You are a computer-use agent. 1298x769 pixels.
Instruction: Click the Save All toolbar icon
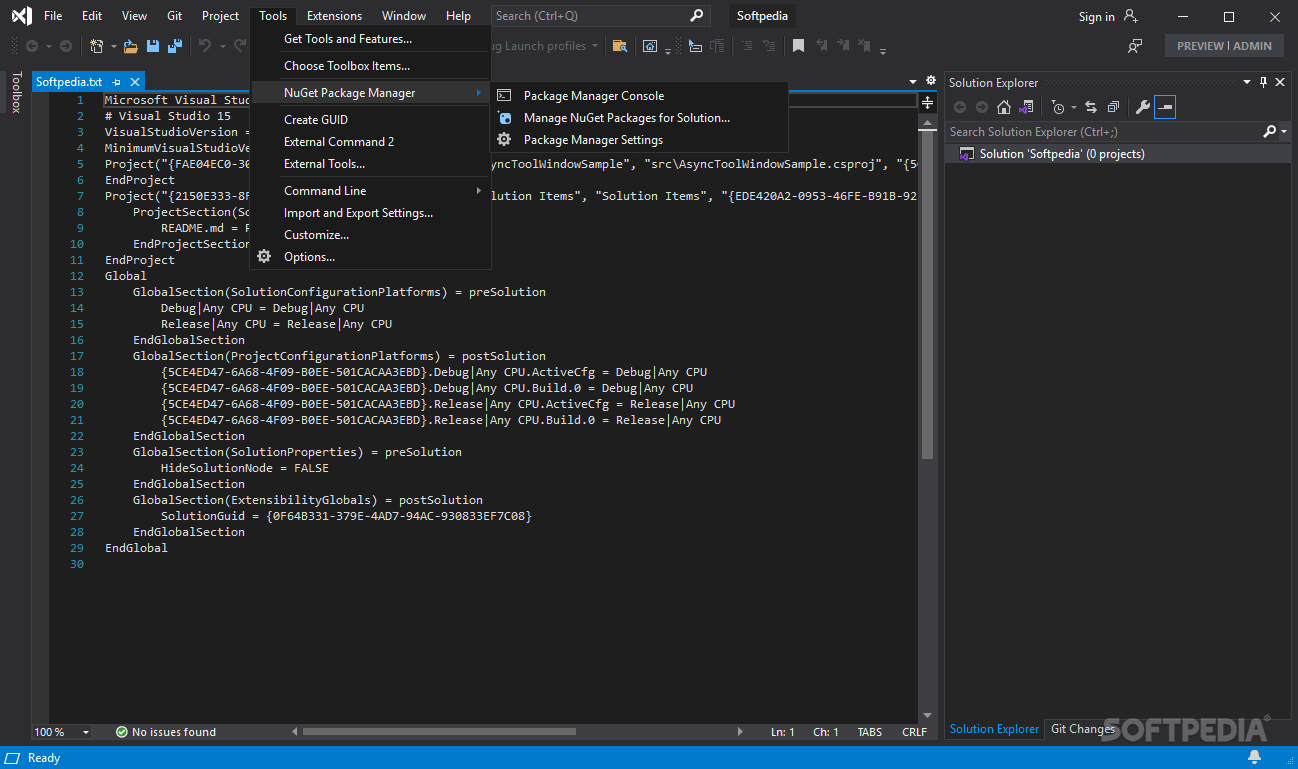pos(175,46)
